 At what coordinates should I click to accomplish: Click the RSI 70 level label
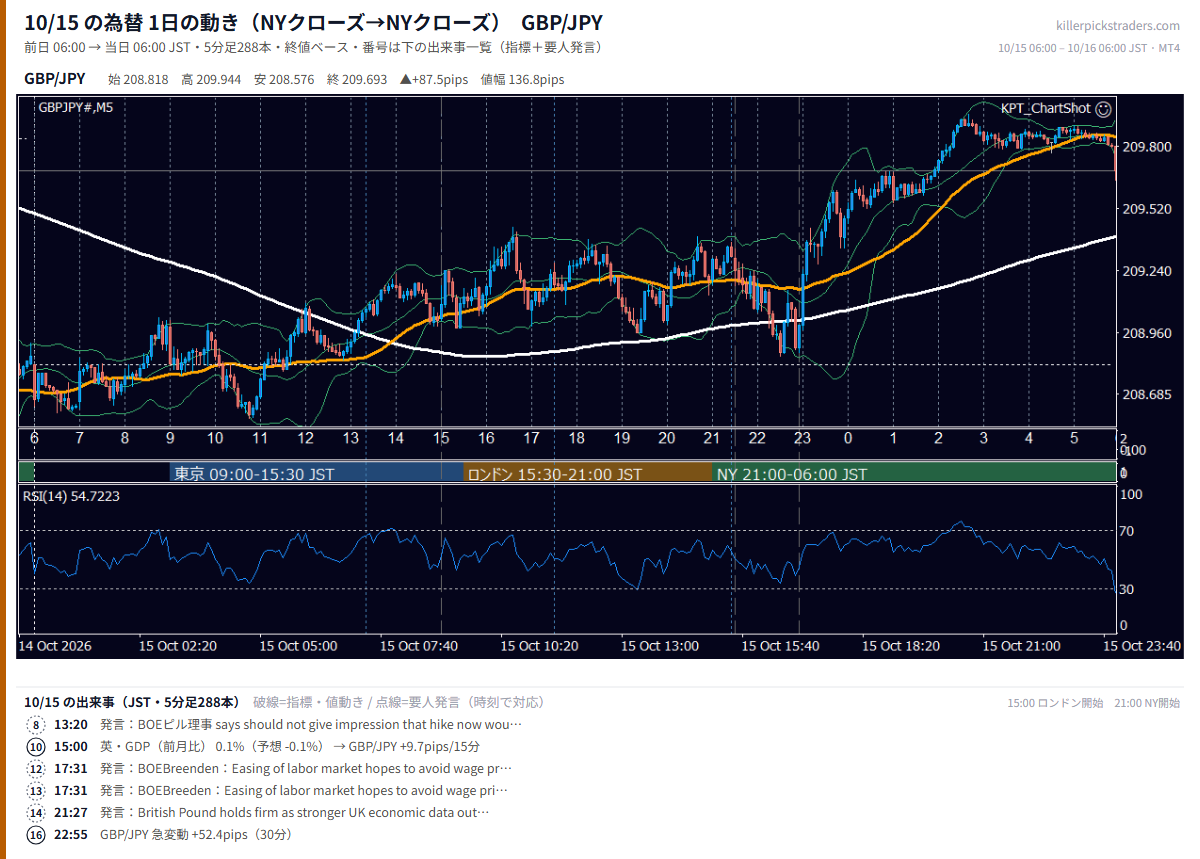tap(1126, 531)
